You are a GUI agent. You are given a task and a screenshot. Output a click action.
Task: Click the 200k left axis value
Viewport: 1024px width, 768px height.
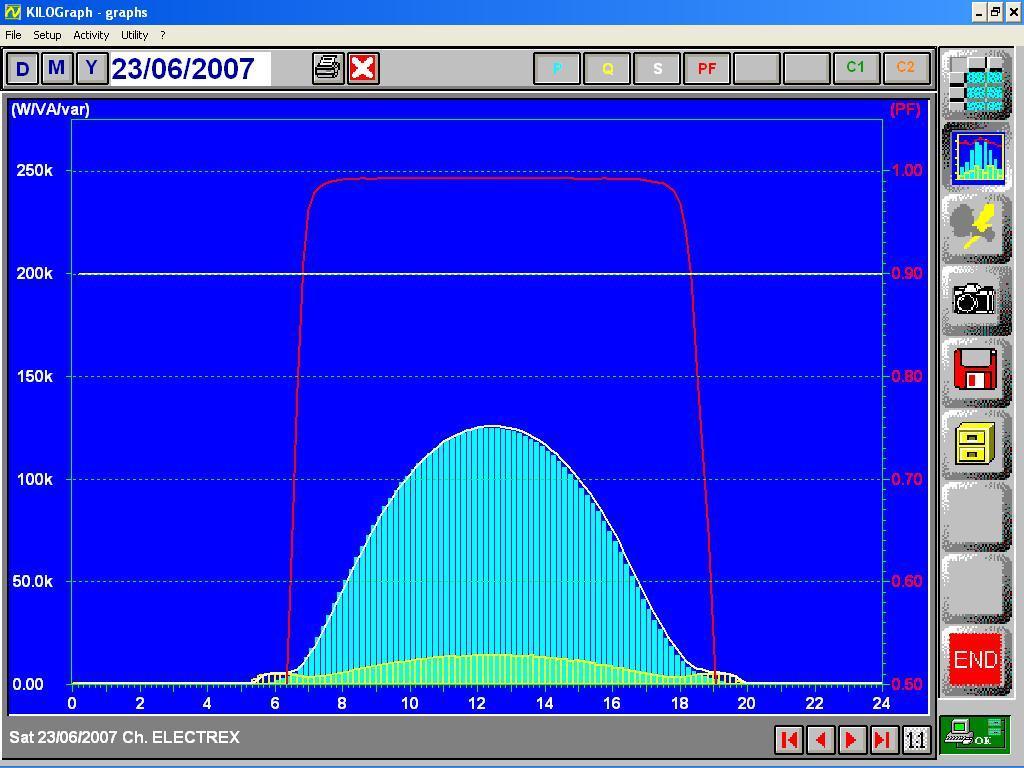pos(35,273)
